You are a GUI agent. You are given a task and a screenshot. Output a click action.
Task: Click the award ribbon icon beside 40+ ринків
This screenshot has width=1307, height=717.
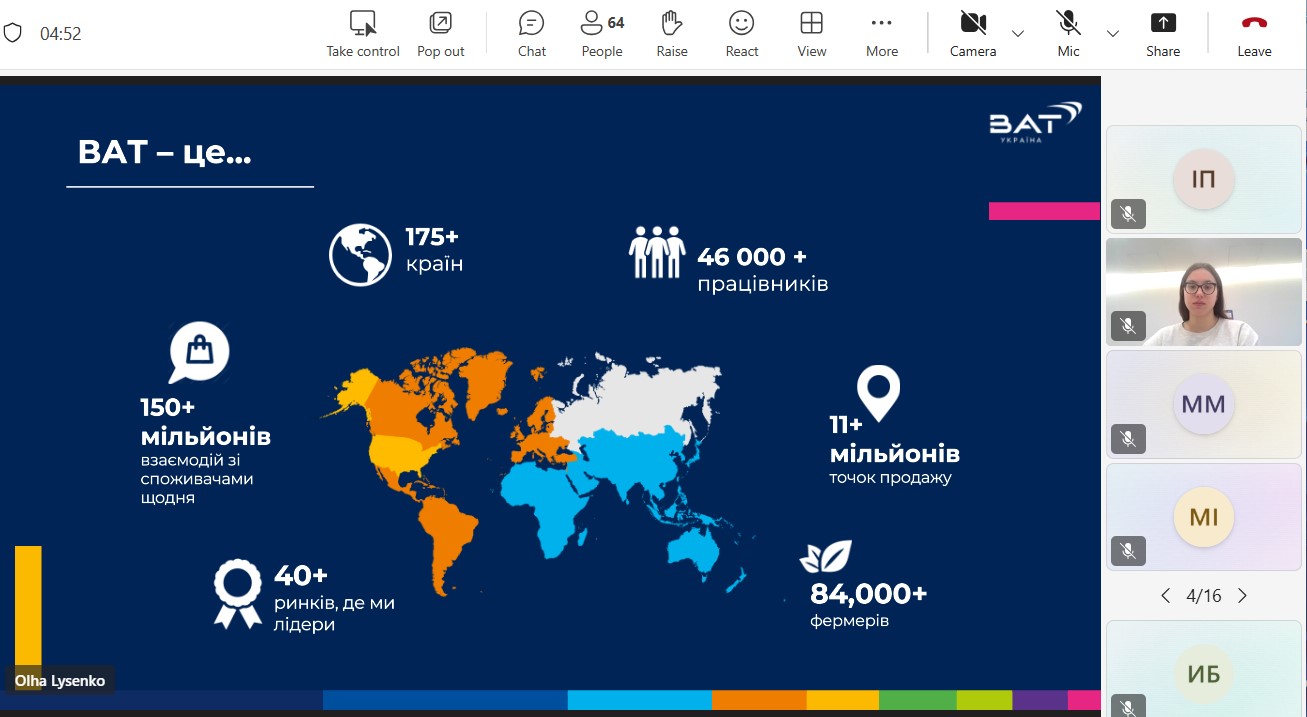(x=238, y=594)
